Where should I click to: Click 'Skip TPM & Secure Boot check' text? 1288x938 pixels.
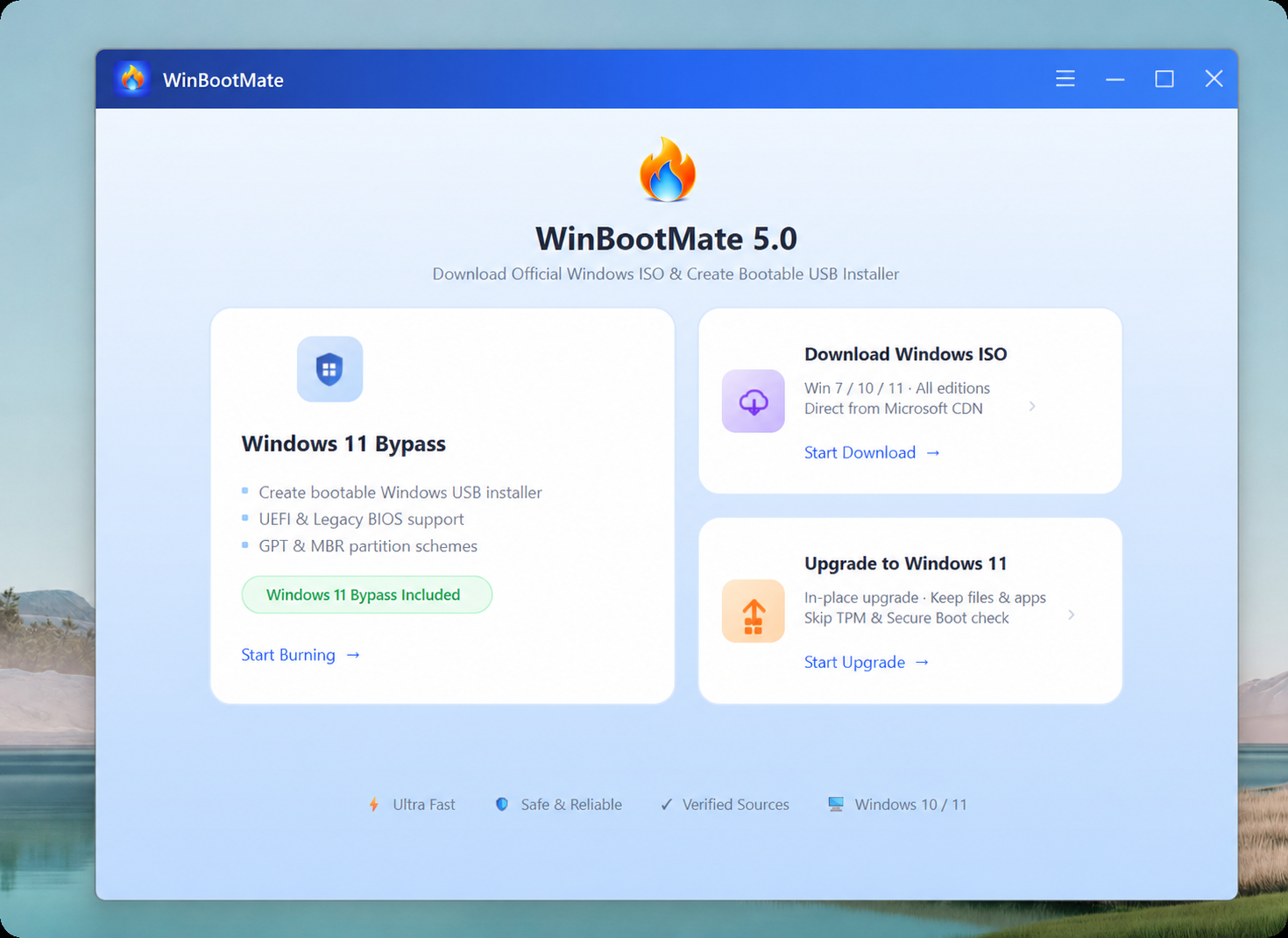click(907, 618)
